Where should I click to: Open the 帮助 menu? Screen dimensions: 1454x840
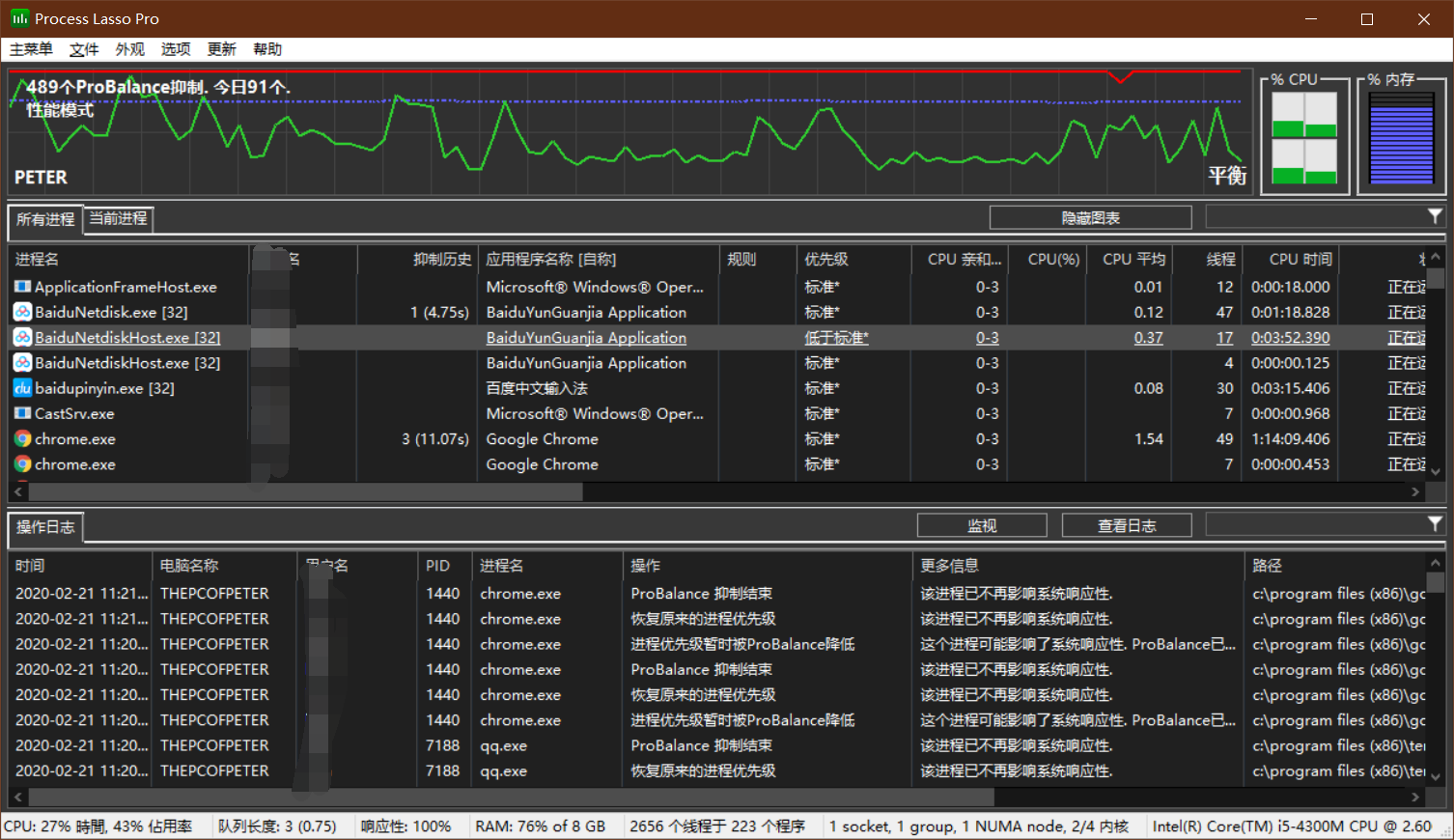click(x=267, y=49)
